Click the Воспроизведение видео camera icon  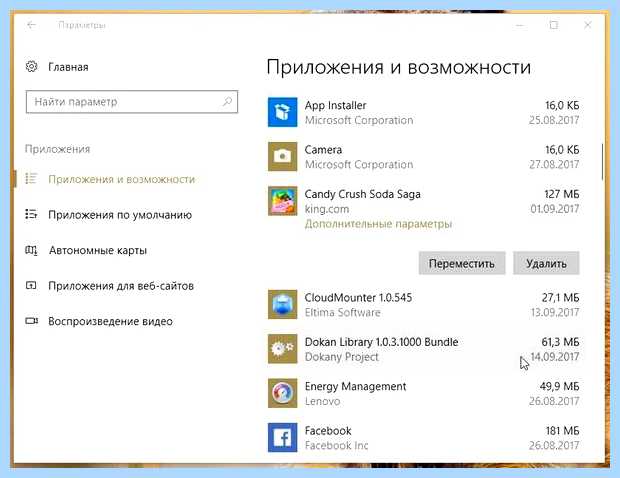[32, 321]
